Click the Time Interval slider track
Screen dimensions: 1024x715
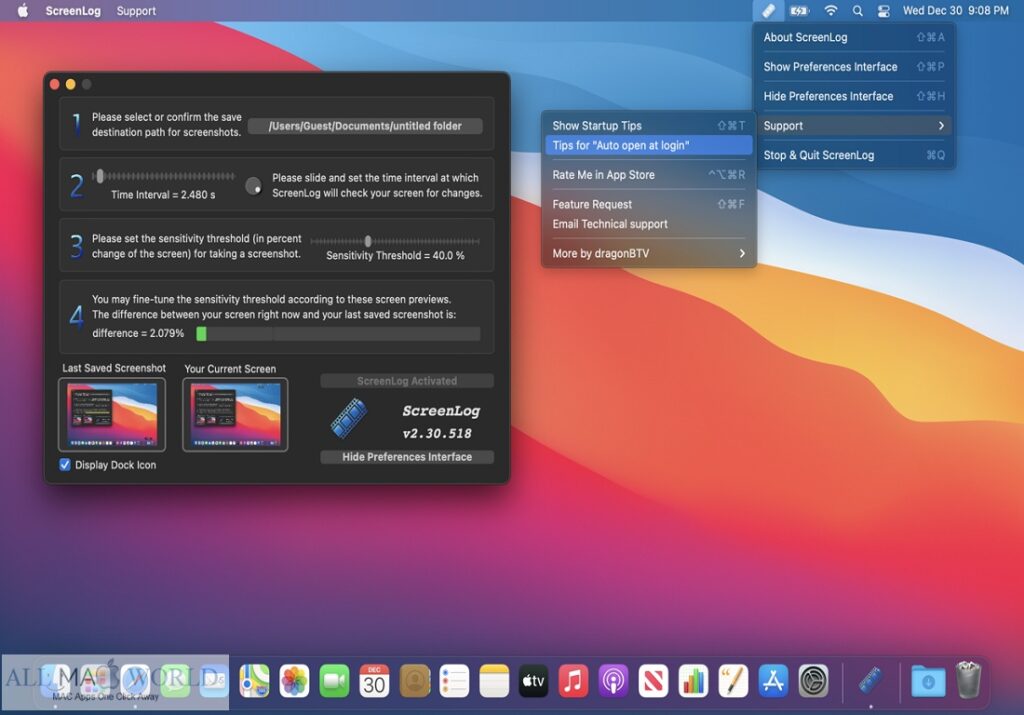(164, 176)
